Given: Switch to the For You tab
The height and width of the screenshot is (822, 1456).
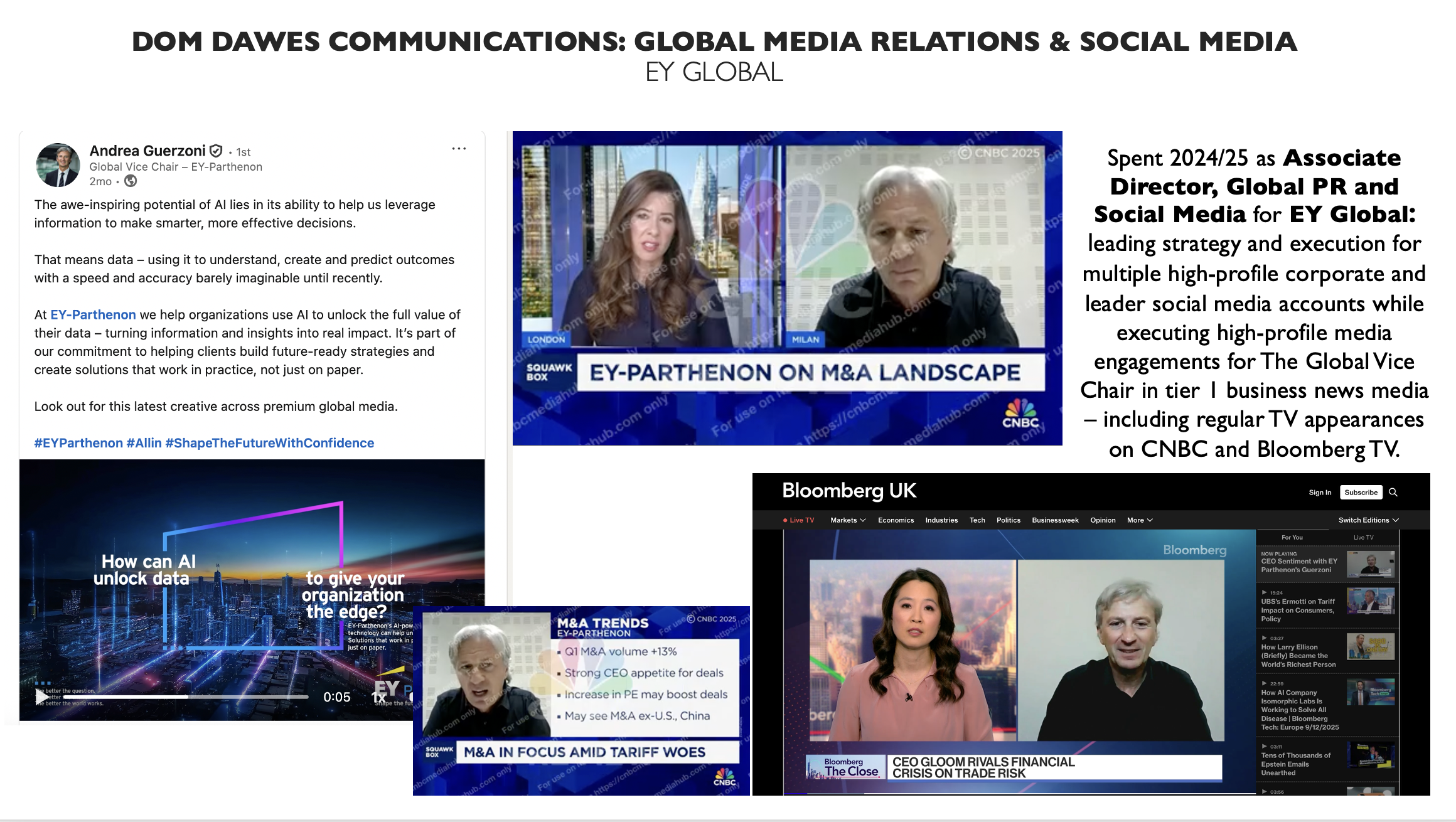Looking at the screenshot, I should point(1292,538).
